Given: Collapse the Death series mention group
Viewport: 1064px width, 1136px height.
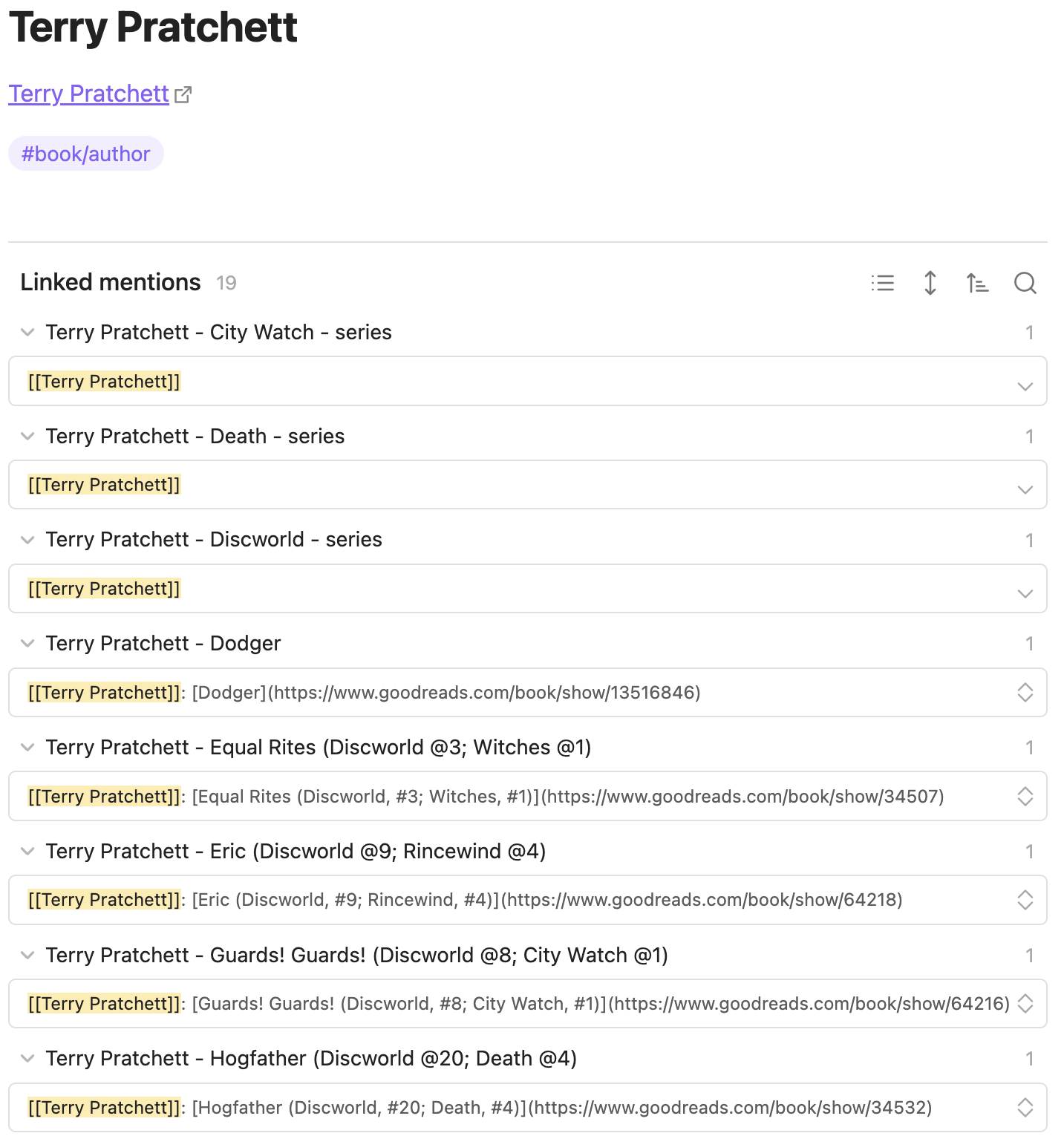Looking at the screenshot, I should (x=27, y=436).
